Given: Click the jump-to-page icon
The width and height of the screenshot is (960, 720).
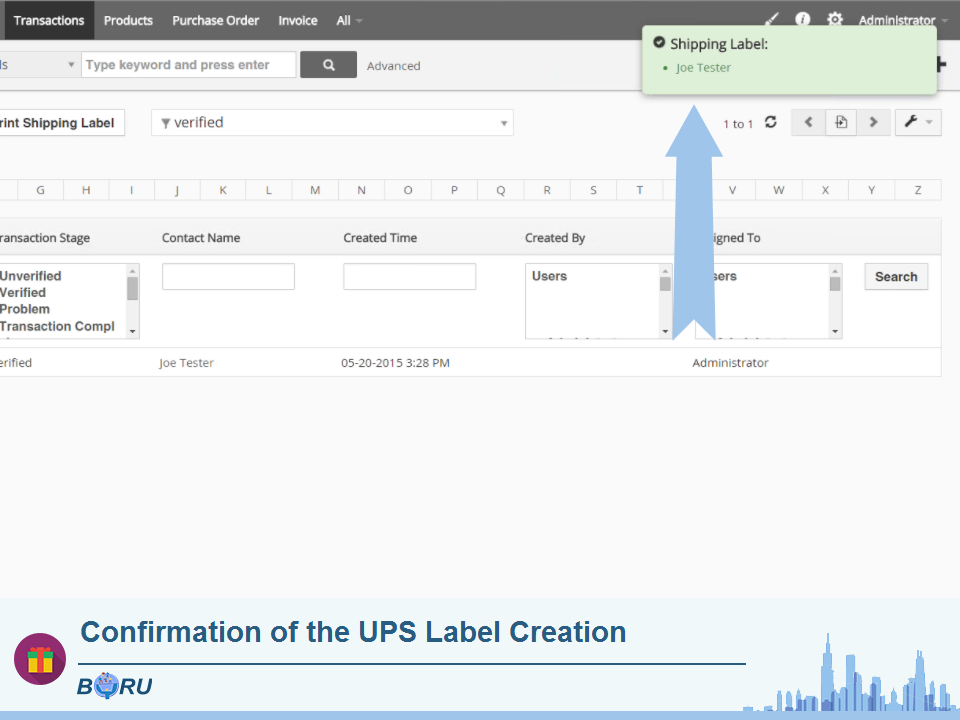Looking at the screenshot, I should 841,122.
